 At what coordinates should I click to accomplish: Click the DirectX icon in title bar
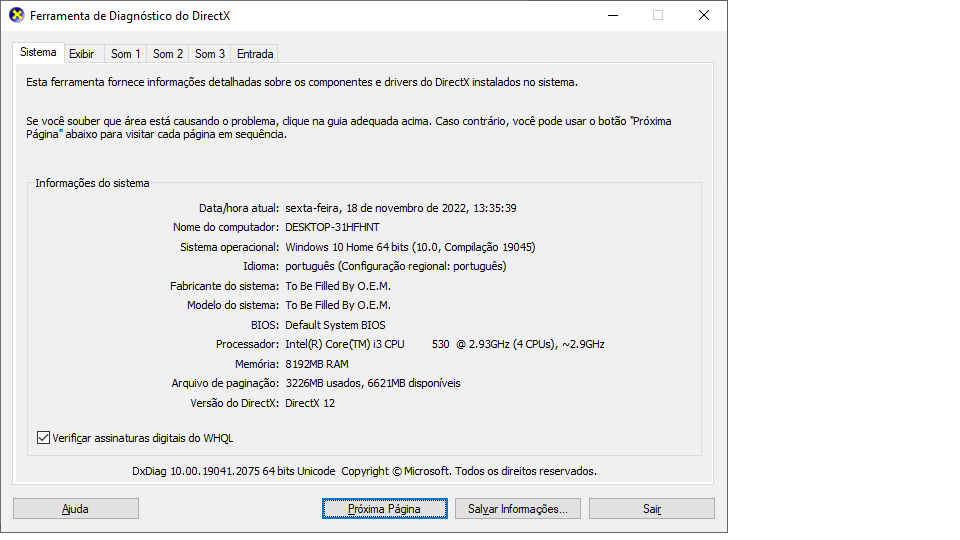coord(17,15)
